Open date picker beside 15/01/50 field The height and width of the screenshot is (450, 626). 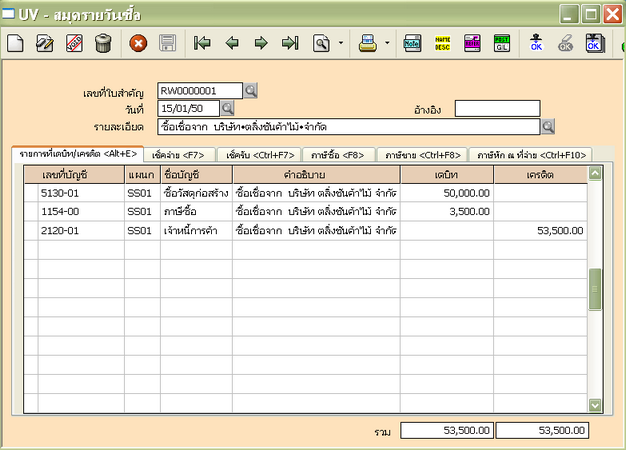click(x=227, y=108)
